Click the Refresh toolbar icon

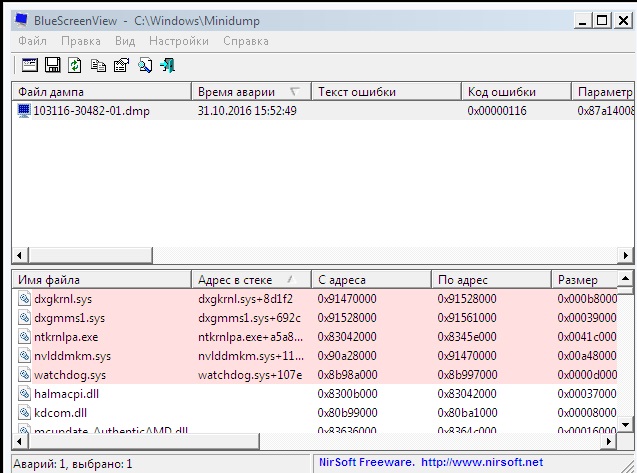click(75, 65)
